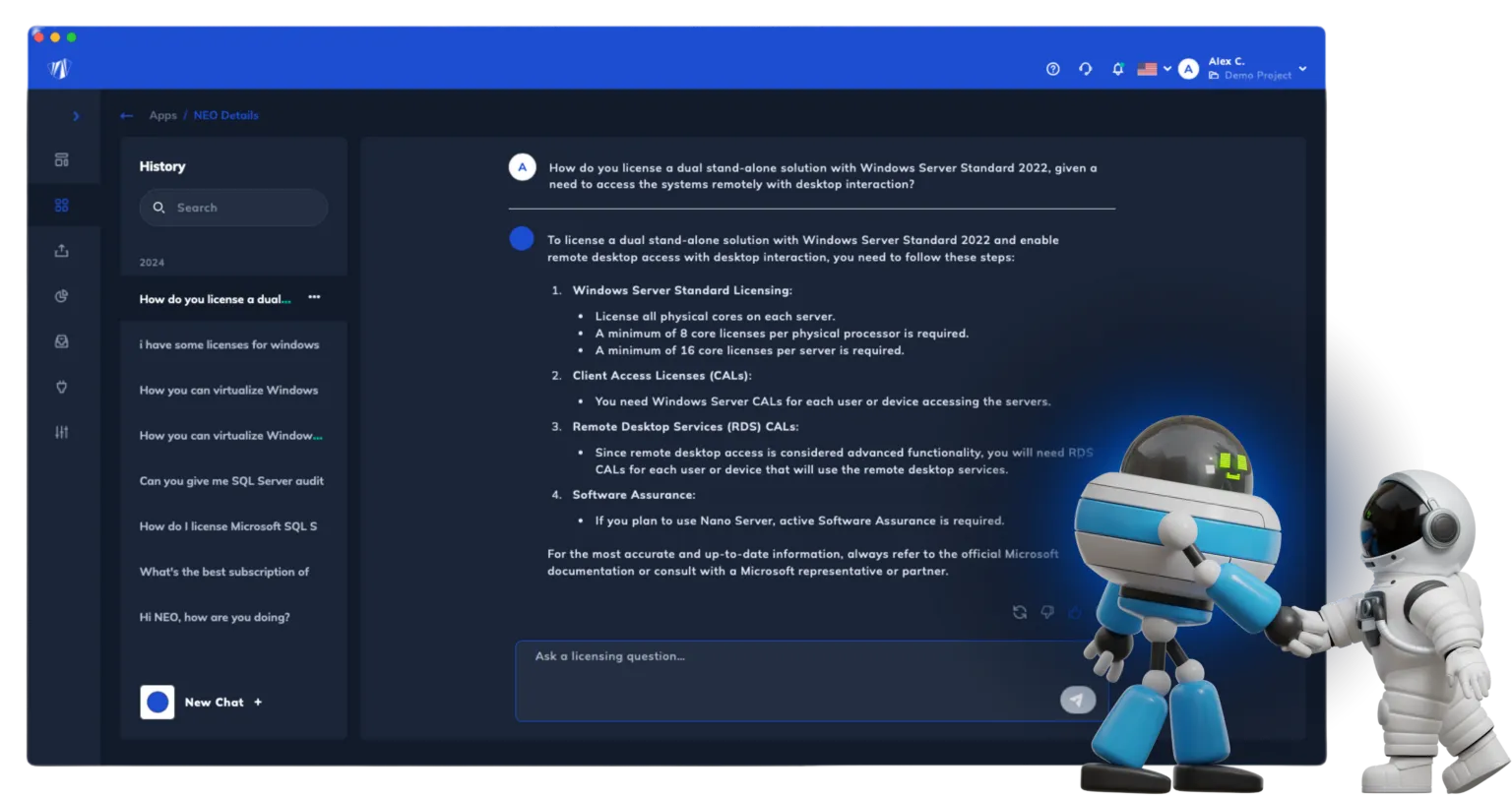Give a thumbs down to NEO's answer

point(1047,612)
